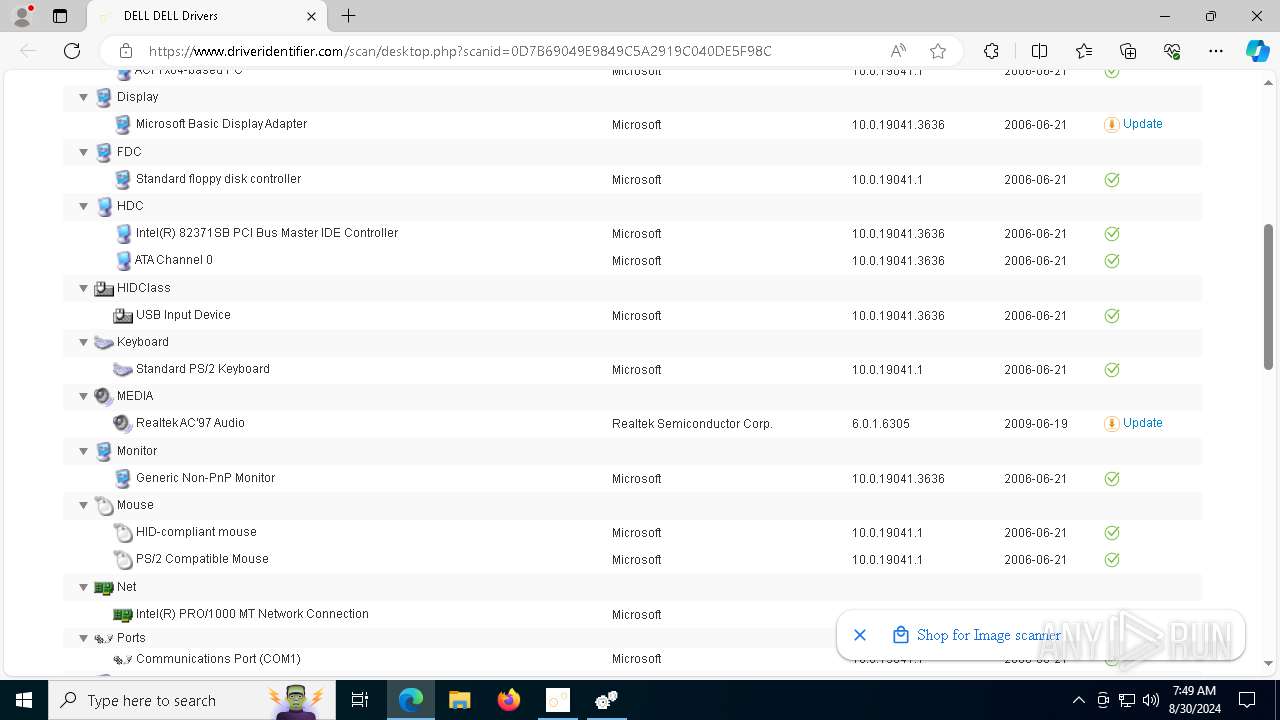
Task: Select Microsoft Basic Display Adapter row text
Action: coord(221,124)
